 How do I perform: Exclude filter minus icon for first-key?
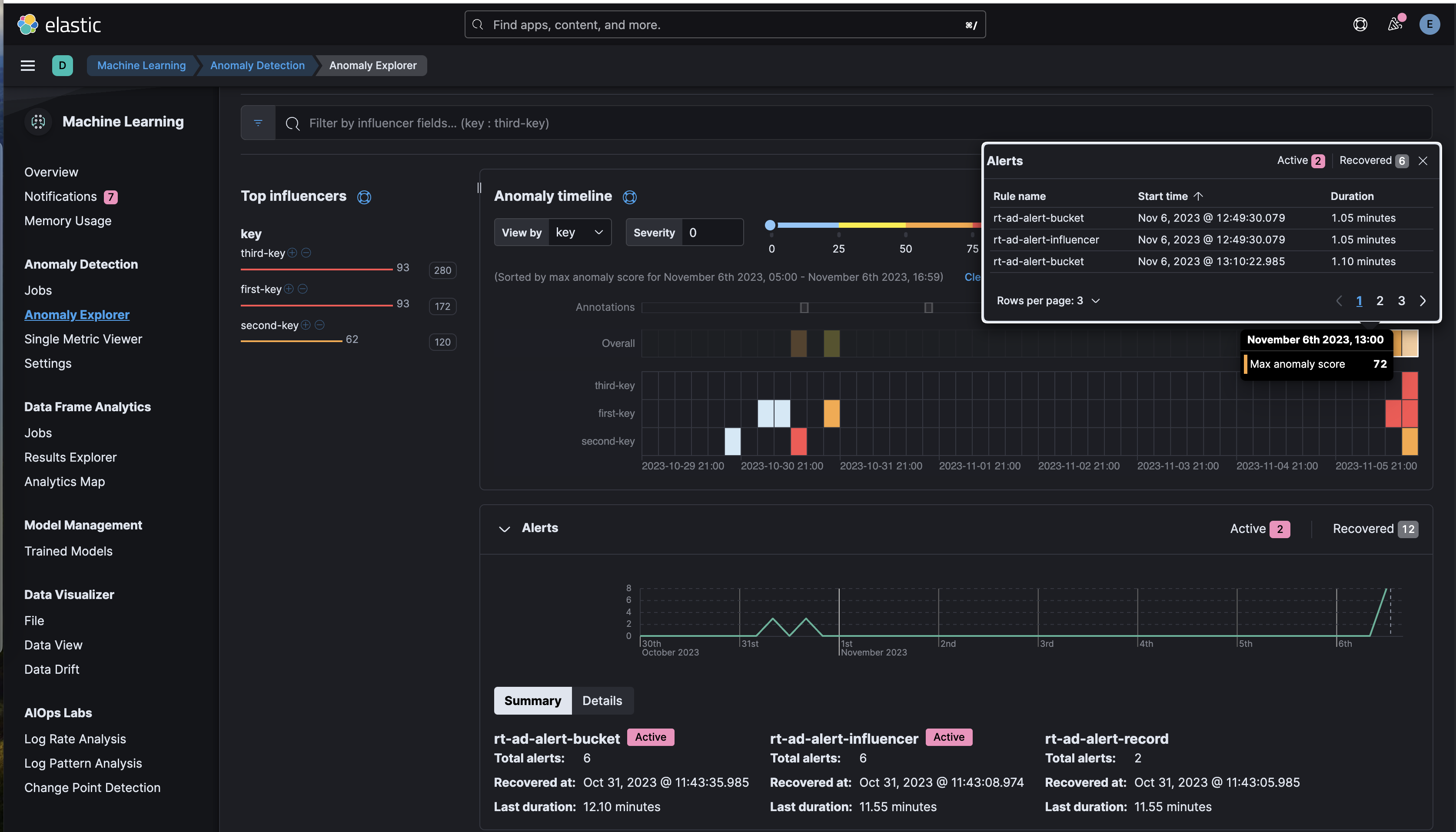[x=303, y=289]
